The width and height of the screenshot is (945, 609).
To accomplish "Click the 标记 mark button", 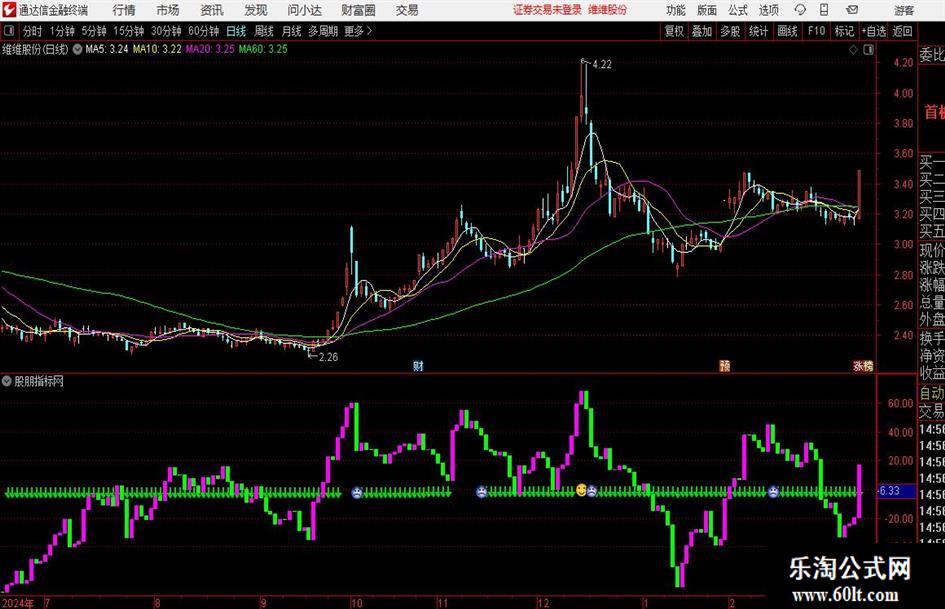I will coord(844,31).
